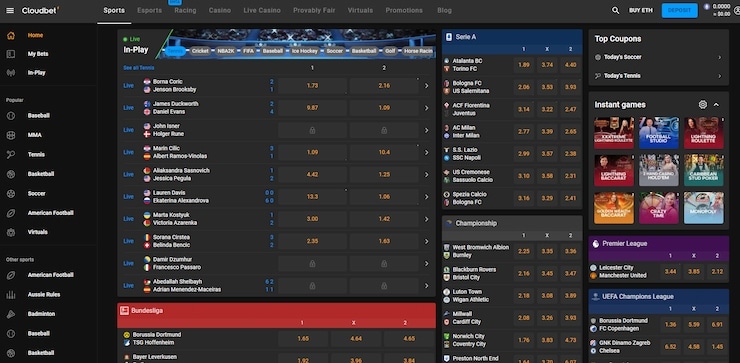Viewport: 740px width, 363px height.
Task: Expand John Isner match markets arrow
Action: pyautogui.click(x=426, y=130)
